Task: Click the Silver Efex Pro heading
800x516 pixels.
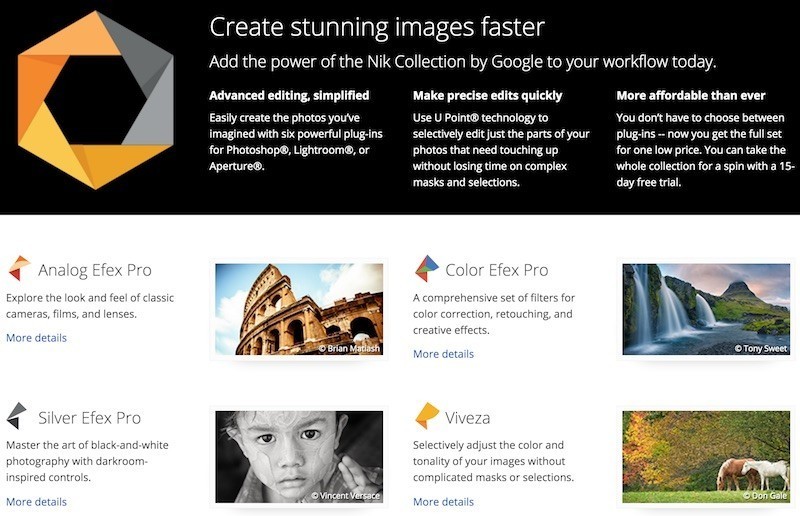Action: click(90, 418)
